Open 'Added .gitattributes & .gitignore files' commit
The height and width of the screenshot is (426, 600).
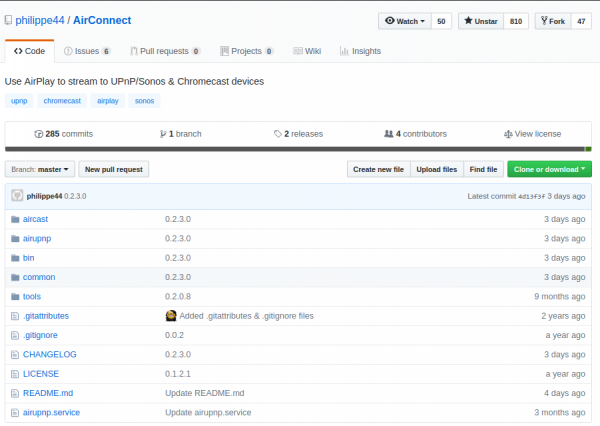click(246, 316)
